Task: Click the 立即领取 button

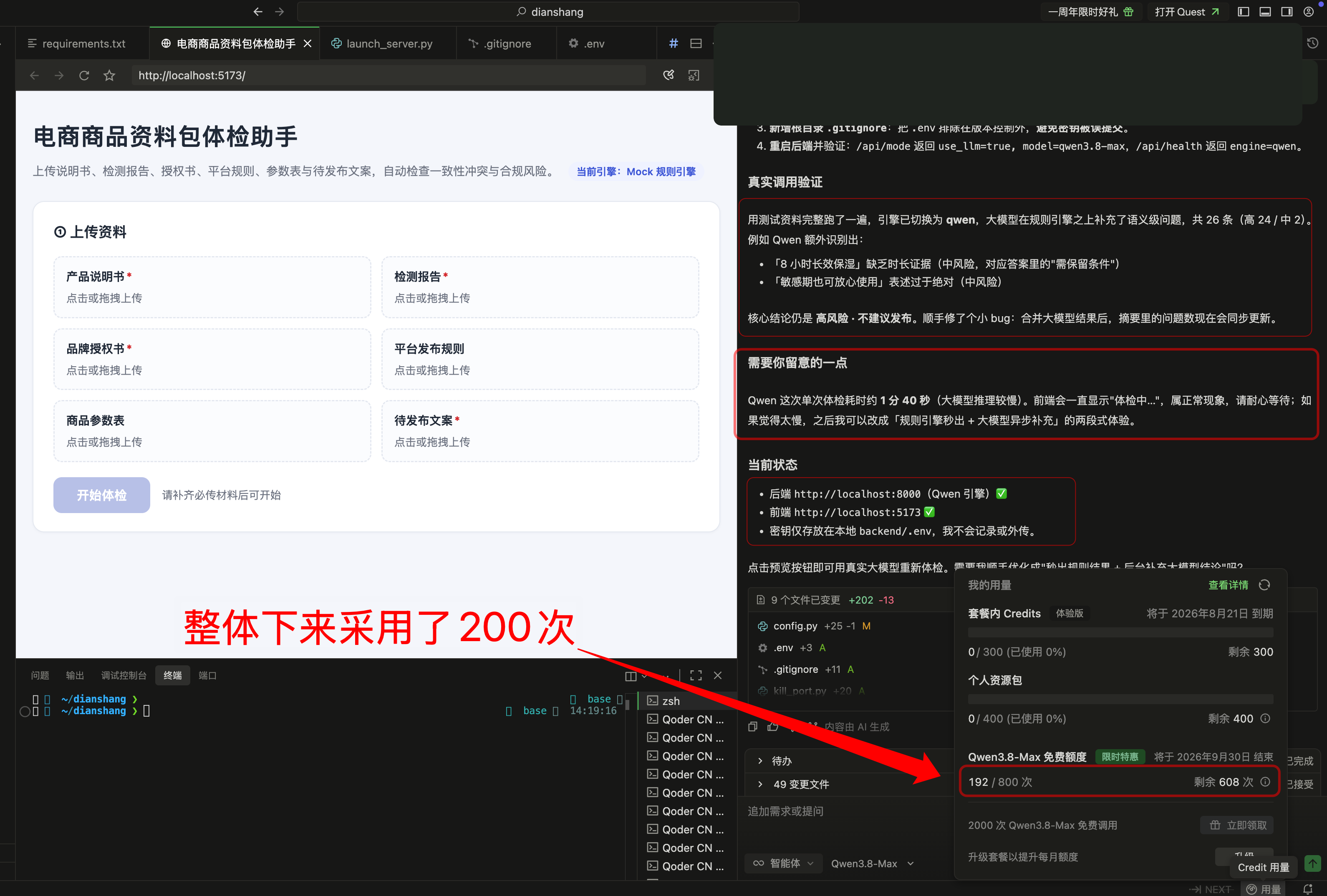Action: click(1237, 825)
